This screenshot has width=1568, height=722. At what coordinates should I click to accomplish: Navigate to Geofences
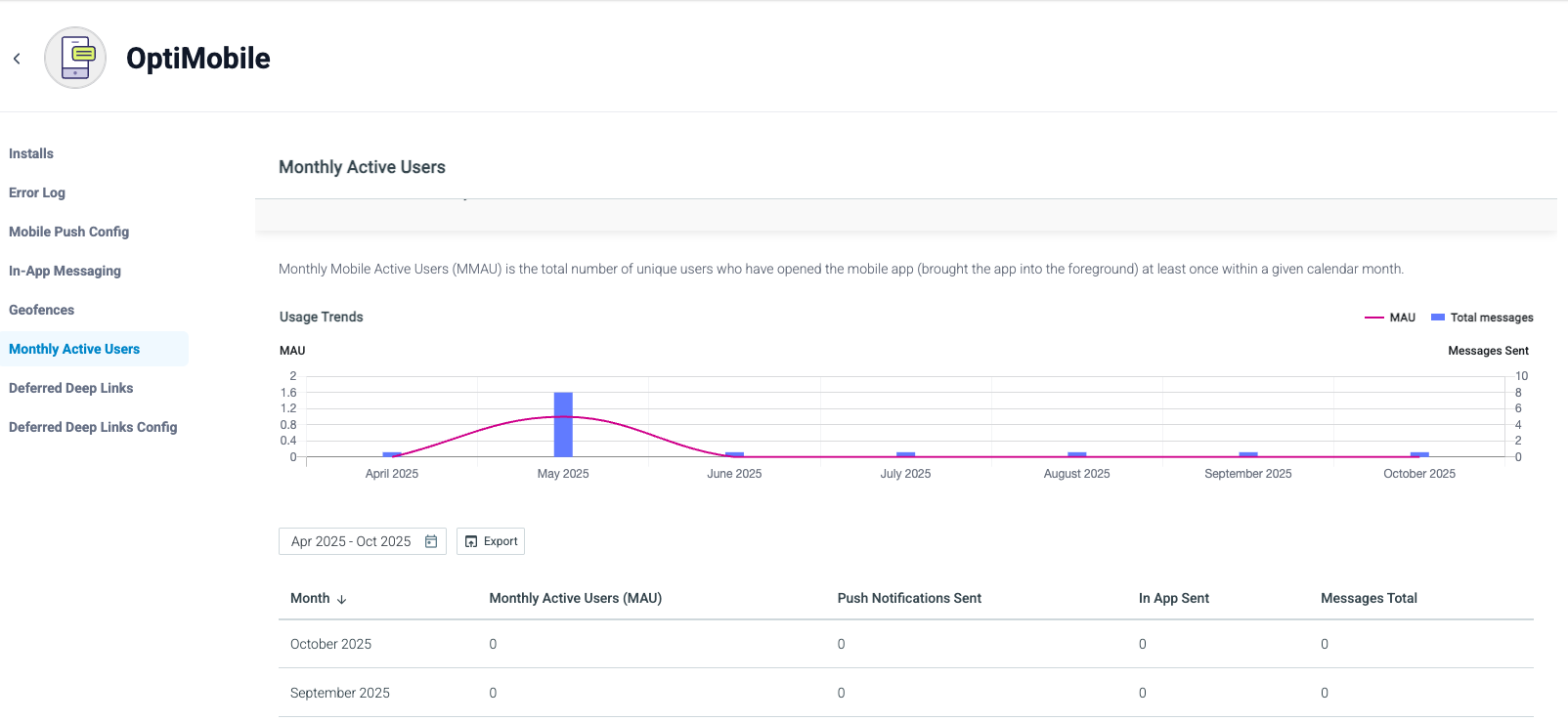[42, 310]
